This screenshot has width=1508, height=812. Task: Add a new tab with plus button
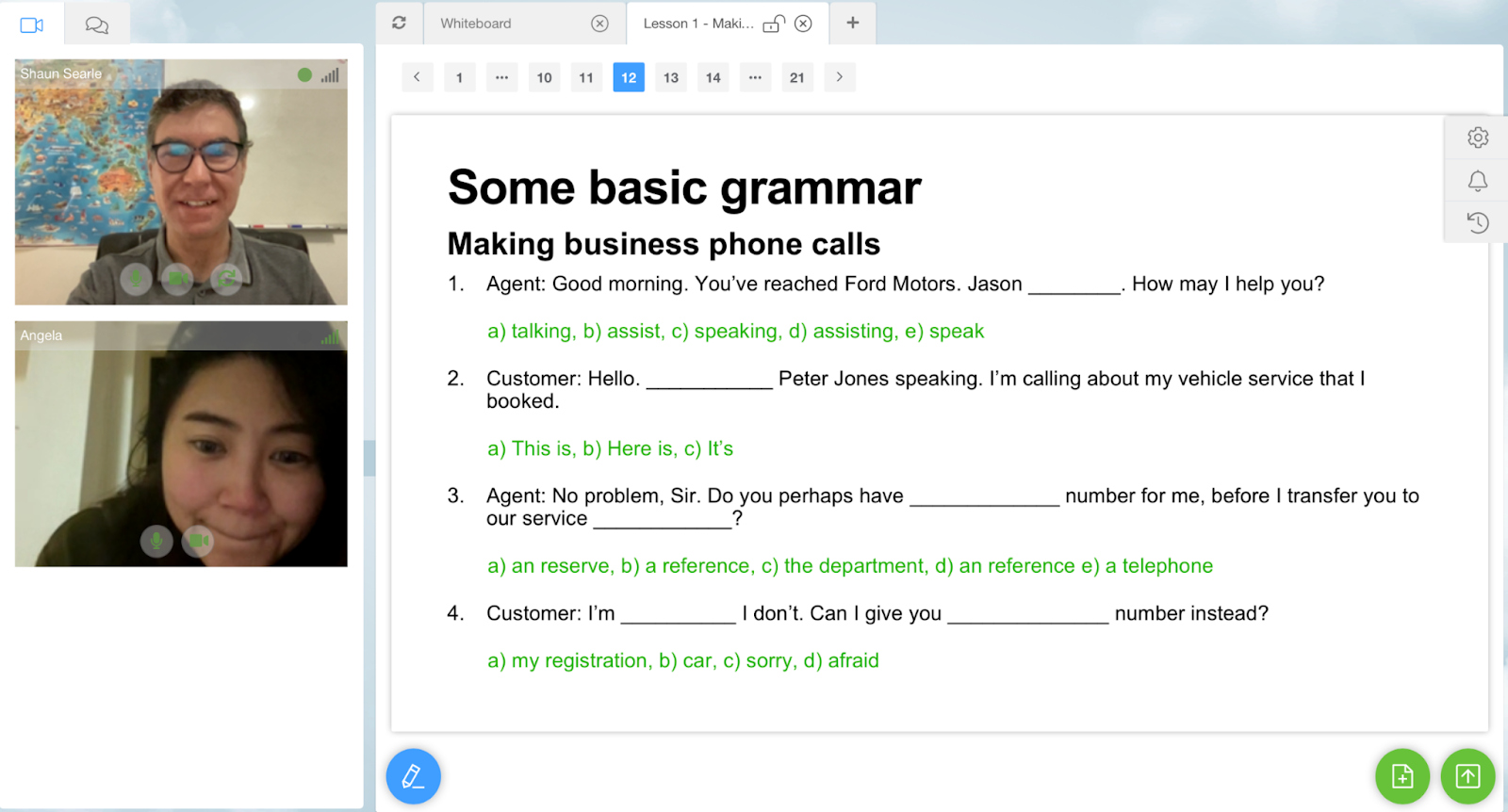[x=852, y=23]
